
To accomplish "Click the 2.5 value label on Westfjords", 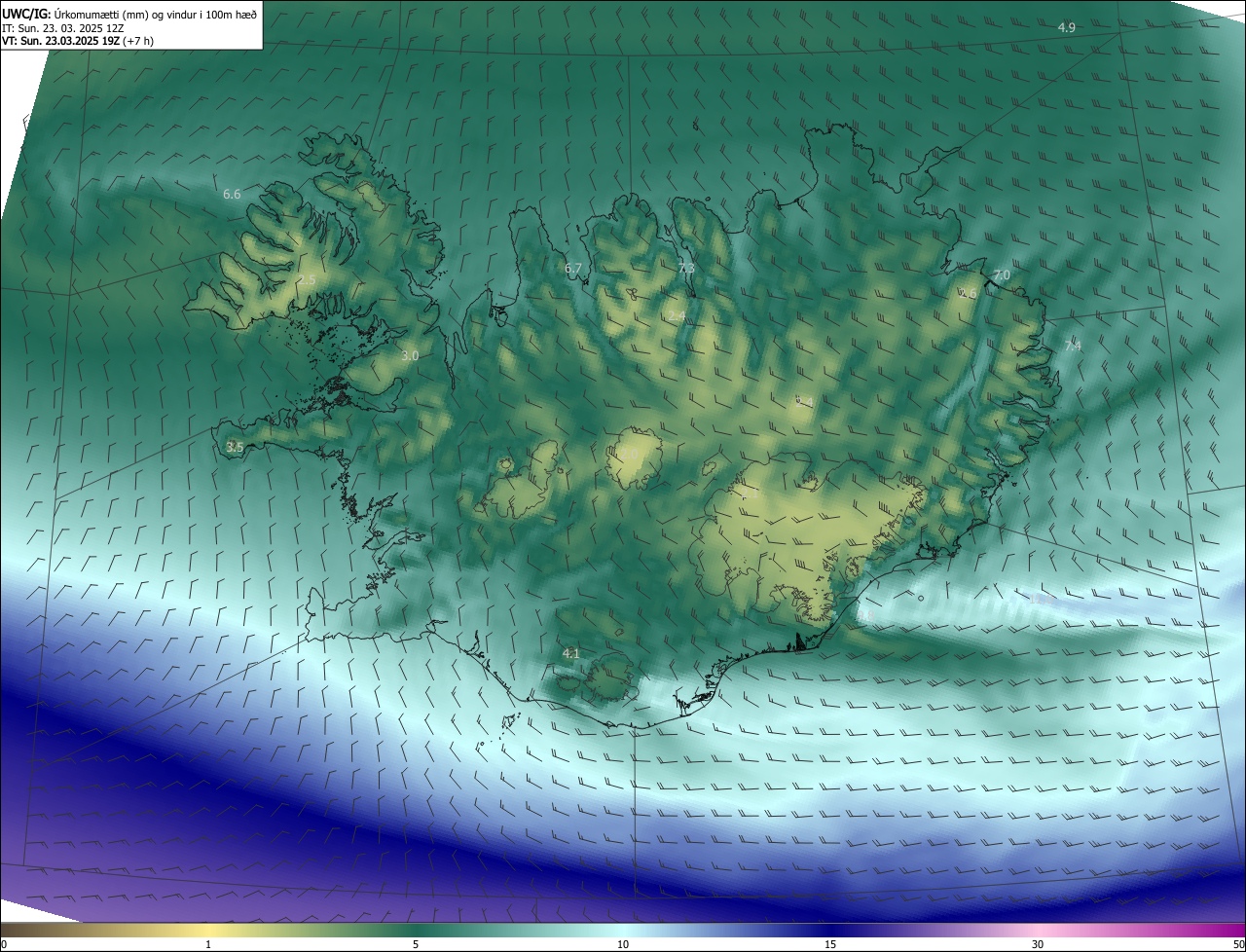I will click(x=307, y=280).
